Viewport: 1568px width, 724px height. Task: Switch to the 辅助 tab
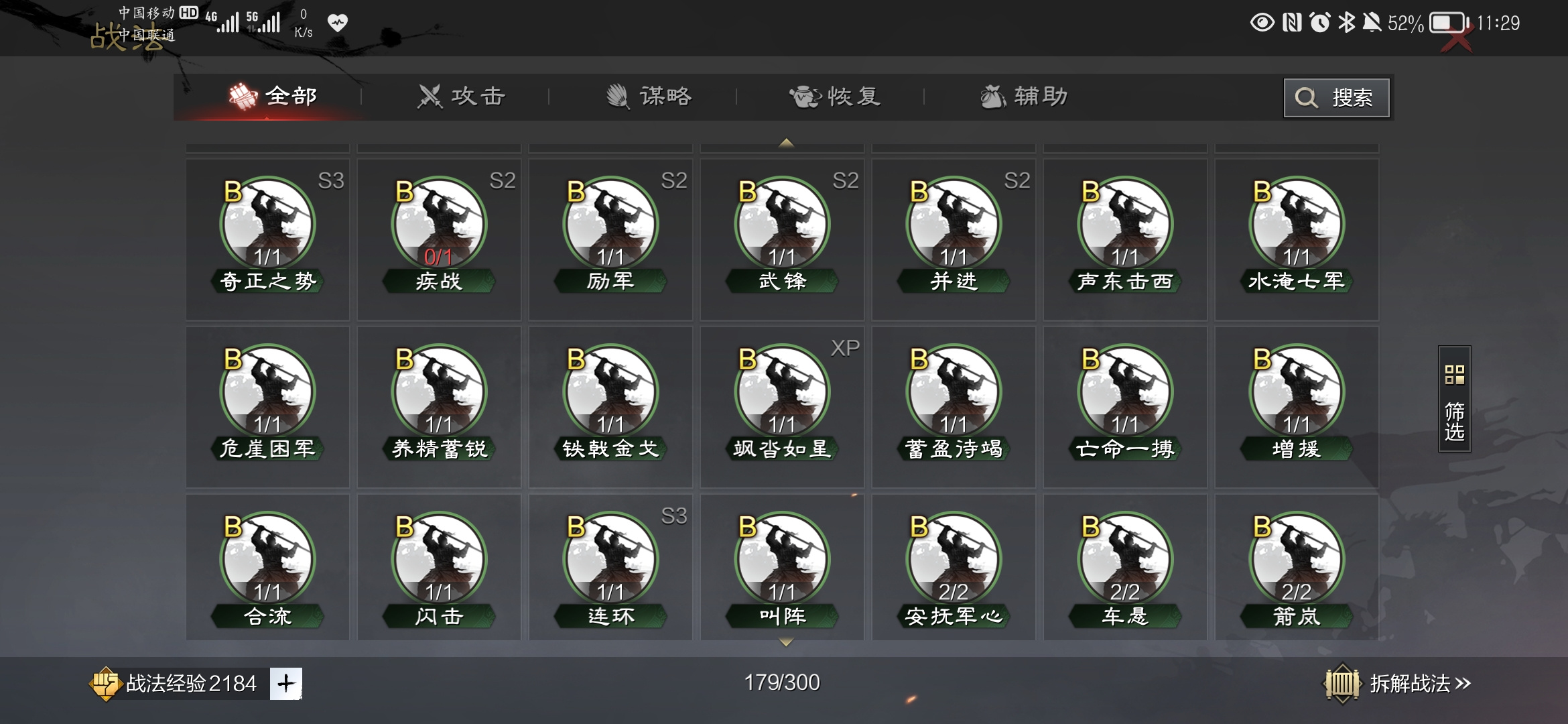point(1023,97)
